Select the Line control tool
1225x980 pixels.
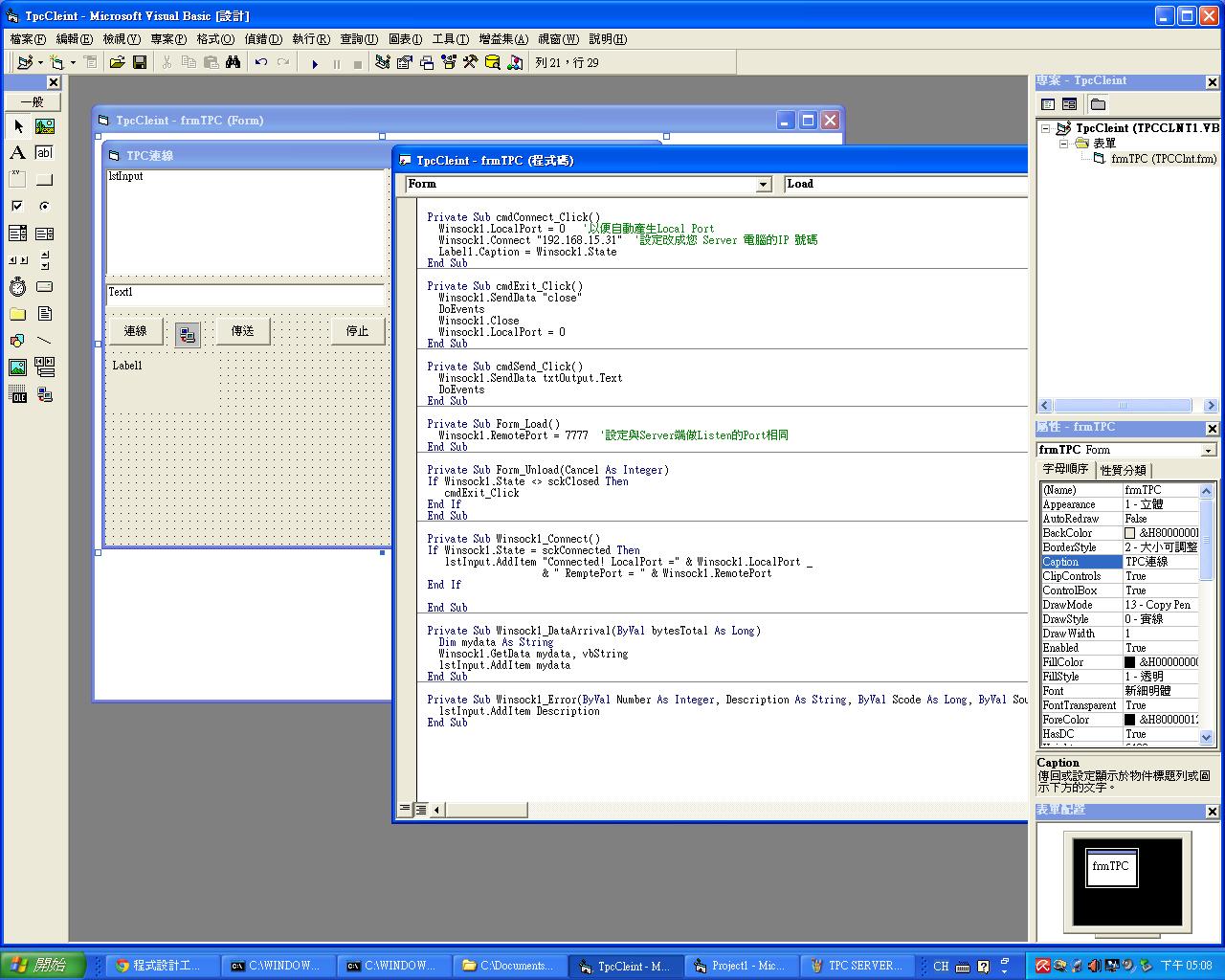point(45,341)
